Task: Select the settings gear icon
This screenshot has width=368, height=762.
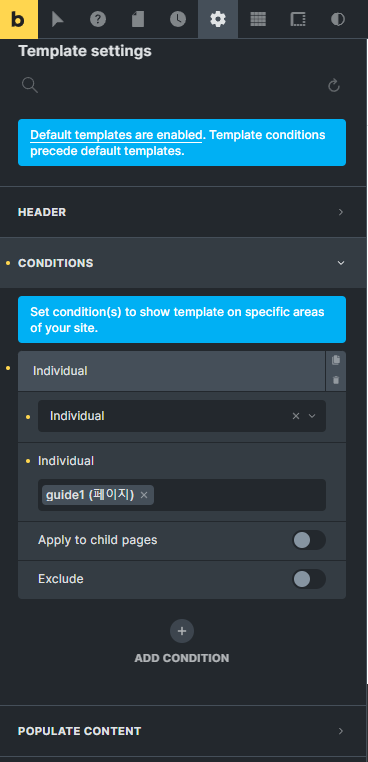Action: click(x=218, y=19)
